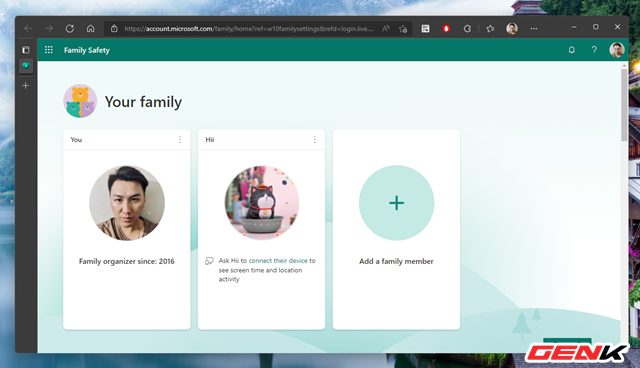Click the connect their device link

click(278, 261)
